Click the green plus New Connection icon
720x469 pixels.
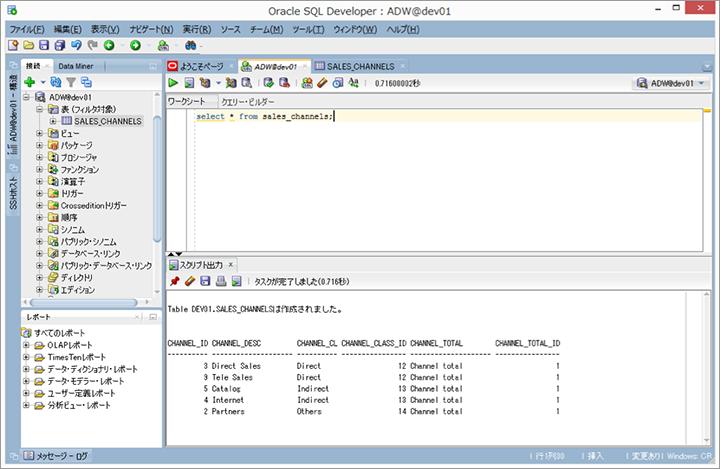pyautogui.click(x=30, y=82)
